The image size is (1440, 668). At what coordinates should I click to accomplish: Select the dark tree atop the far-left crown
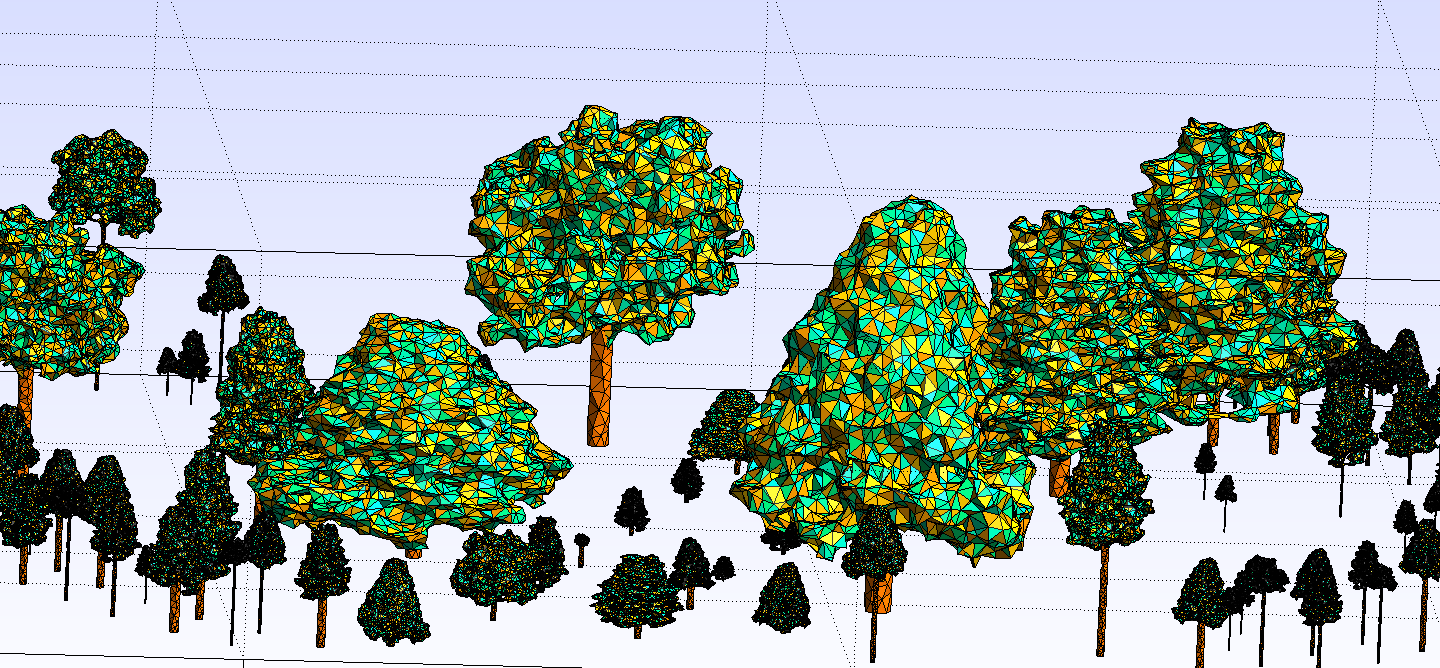coord(104,187)
